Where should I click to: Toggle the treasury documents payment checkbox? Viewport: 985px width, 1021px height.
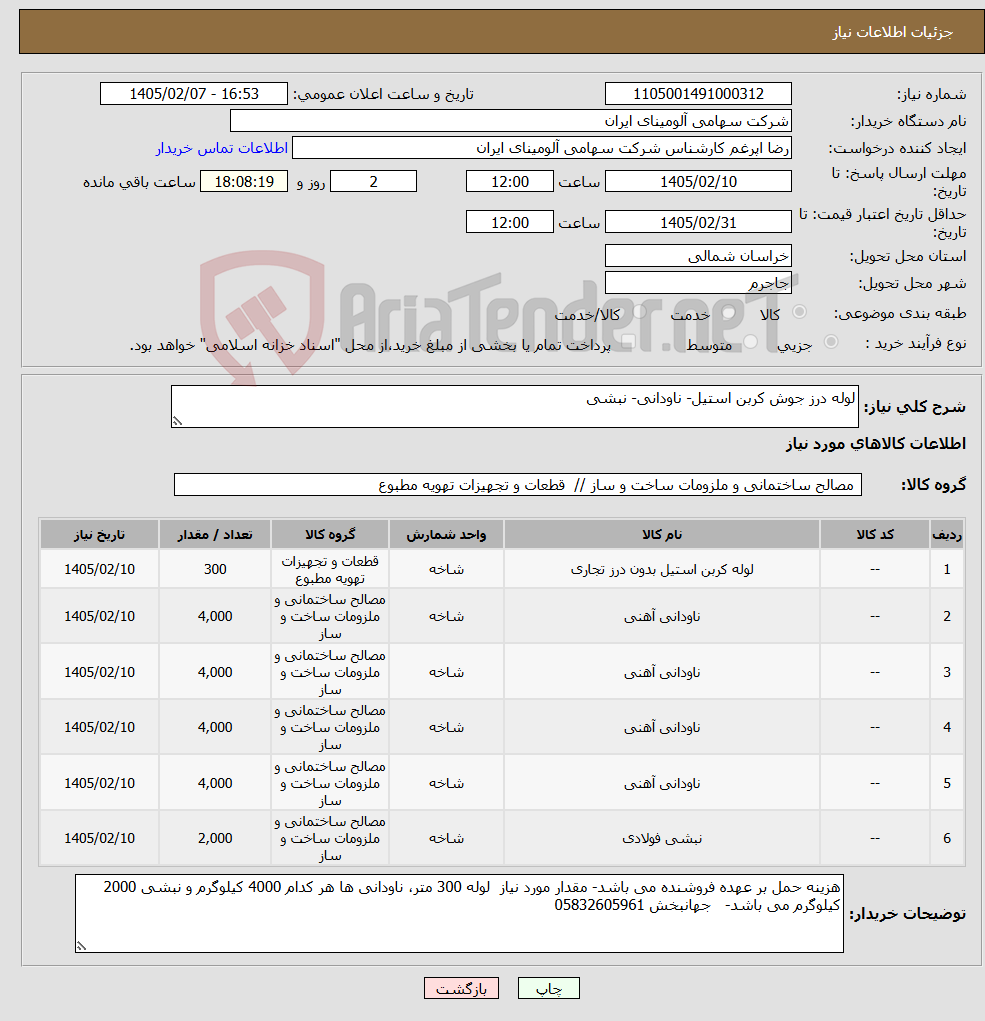tap(628, 342)
